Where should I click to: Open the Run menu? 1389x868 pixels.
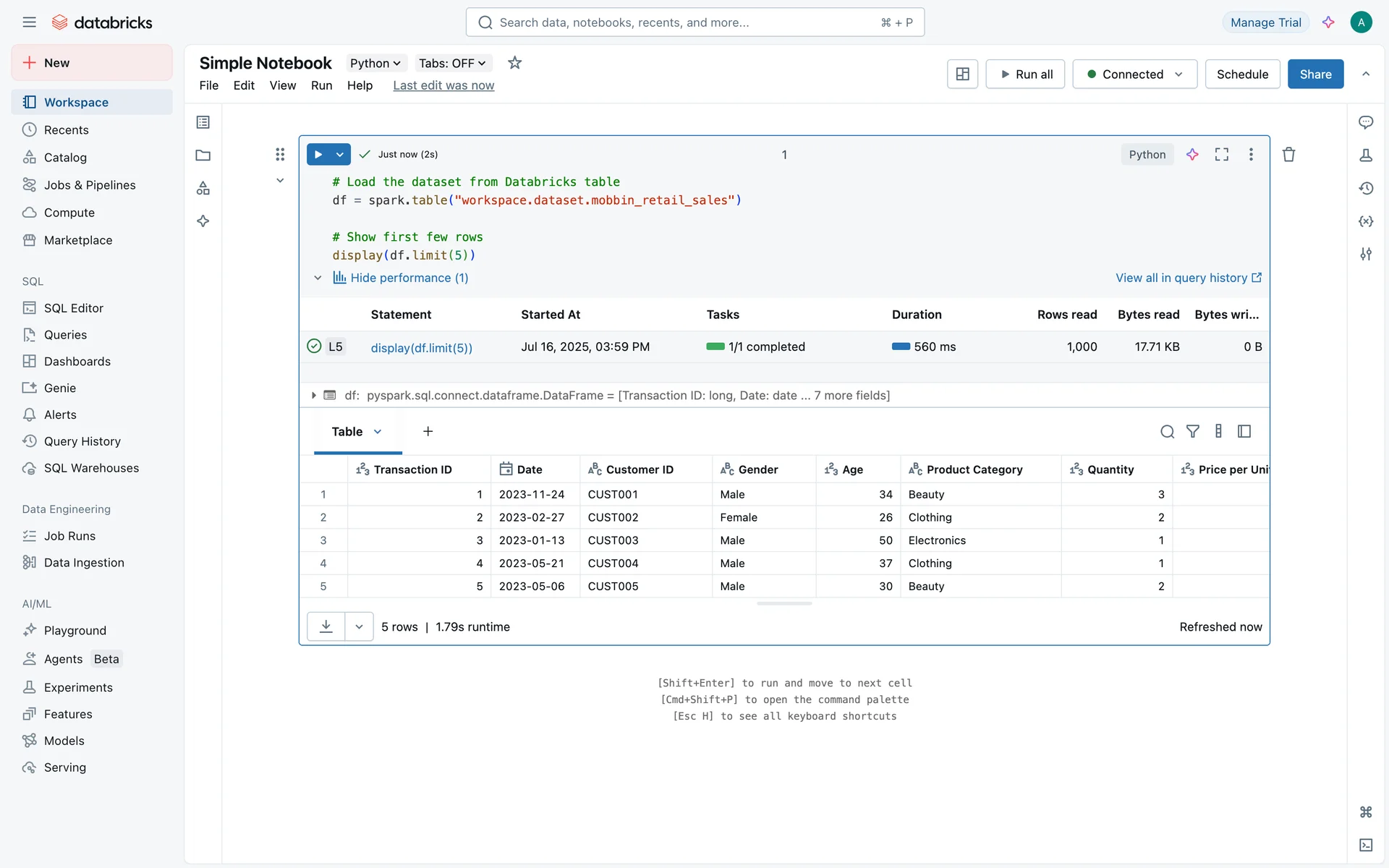click(321, 85)
